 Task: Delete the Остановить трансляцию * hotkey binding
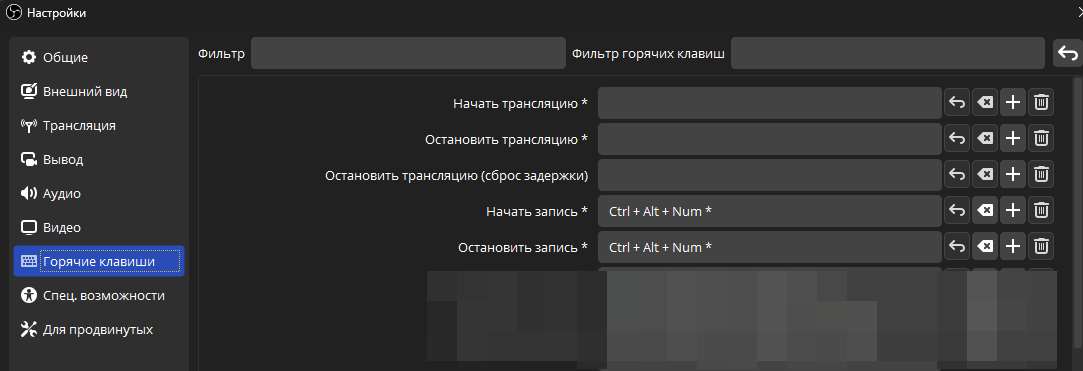click(x=1041, y=139)
